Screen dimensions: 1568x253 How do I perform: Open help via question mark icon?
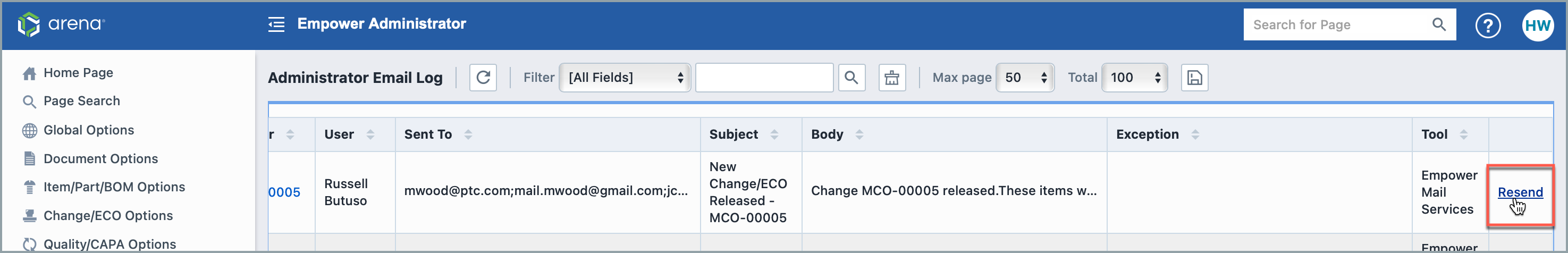(1488, 25)
